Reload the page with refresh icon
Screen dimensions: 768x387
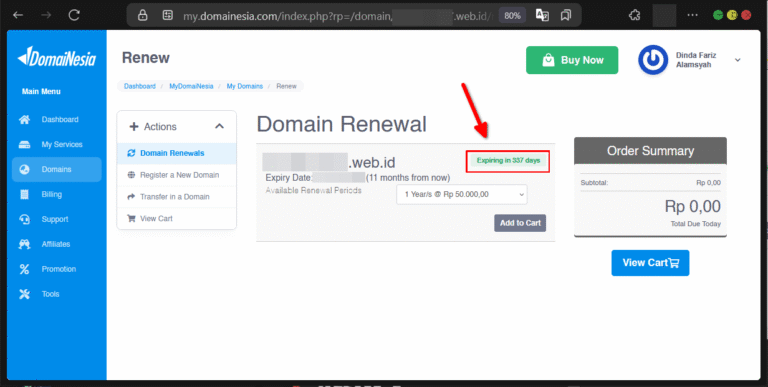point(74,15)
